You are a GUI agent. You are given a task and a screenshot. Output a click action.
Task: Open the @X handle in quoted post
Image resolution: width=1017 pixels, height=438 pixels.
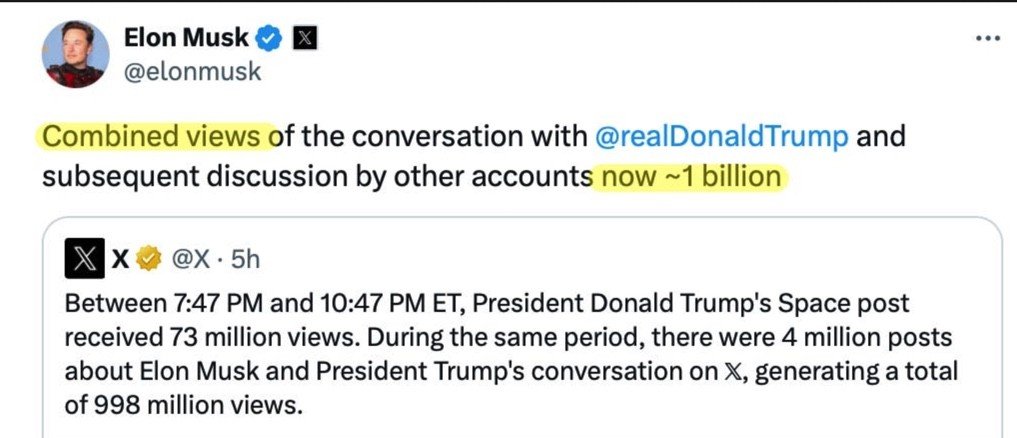pos(190,260)
